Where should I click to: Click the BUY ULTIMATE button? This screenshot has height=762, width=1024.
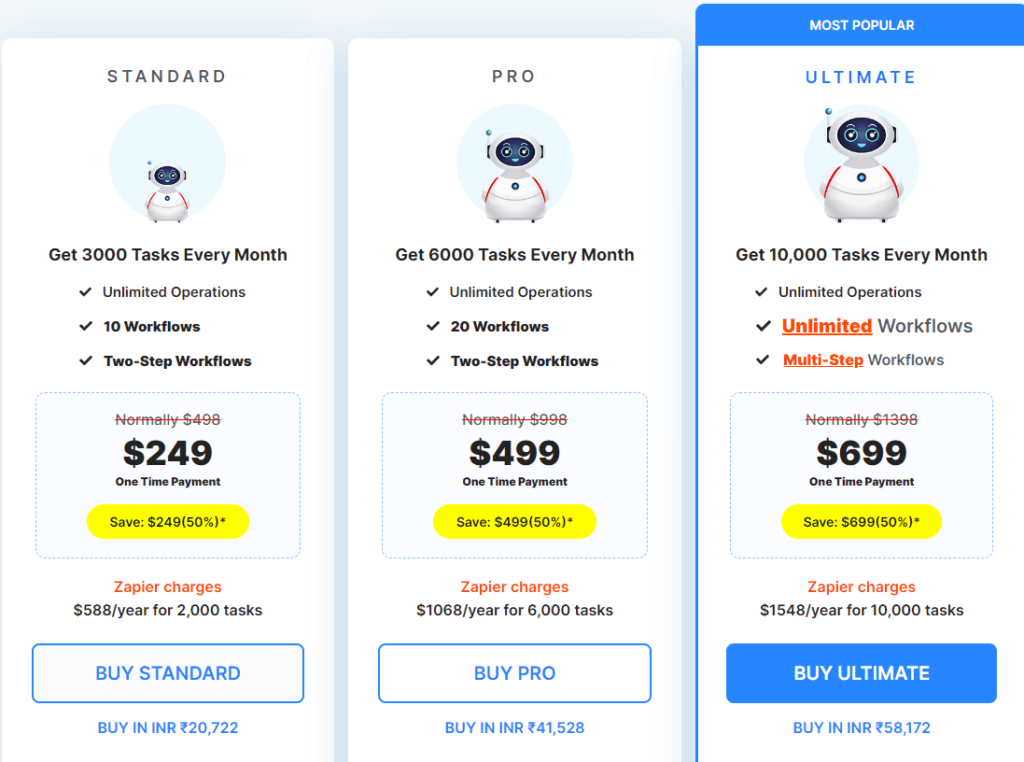(861, 673)
